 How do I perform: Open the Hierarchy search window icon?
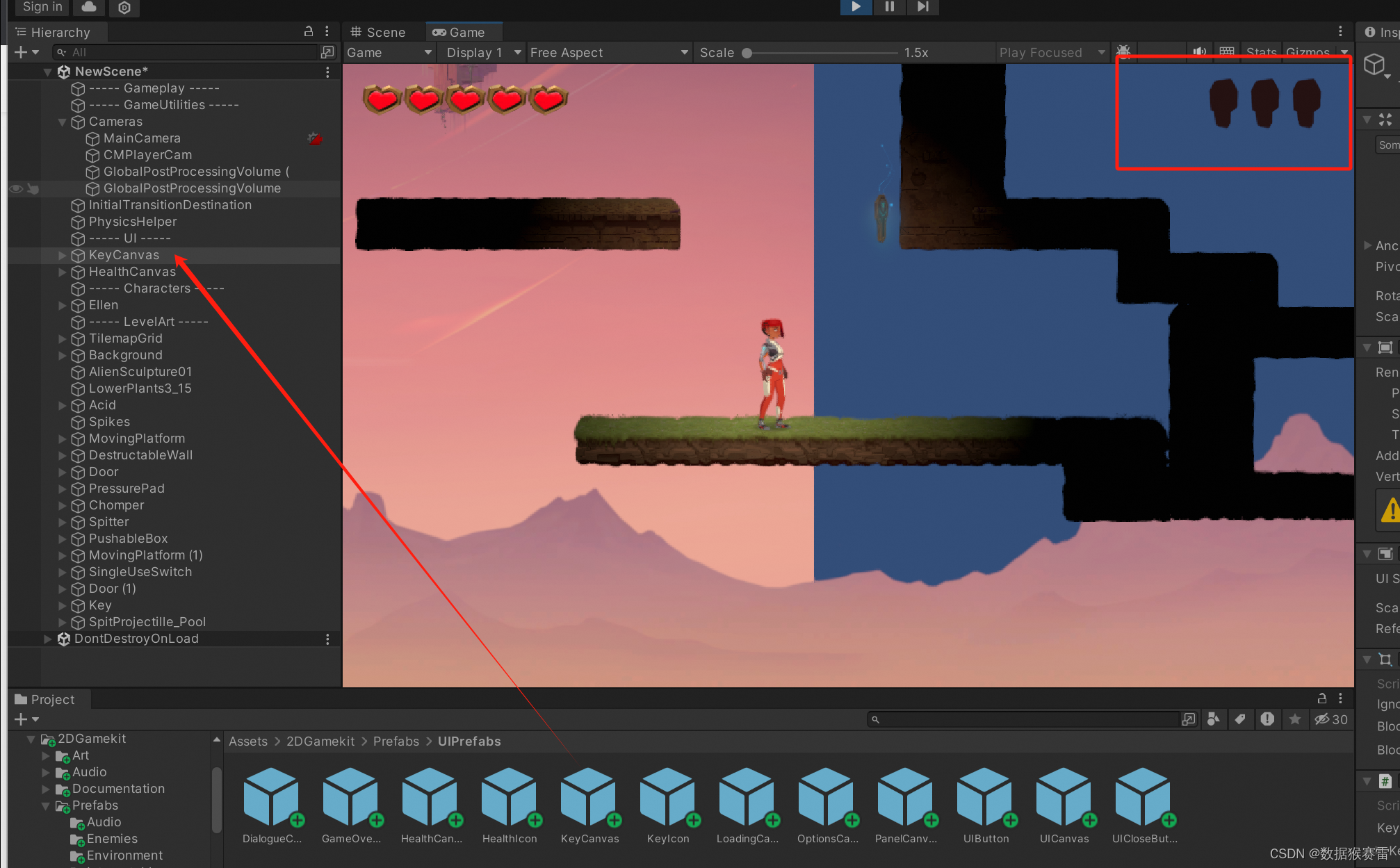tap(327, 52)
